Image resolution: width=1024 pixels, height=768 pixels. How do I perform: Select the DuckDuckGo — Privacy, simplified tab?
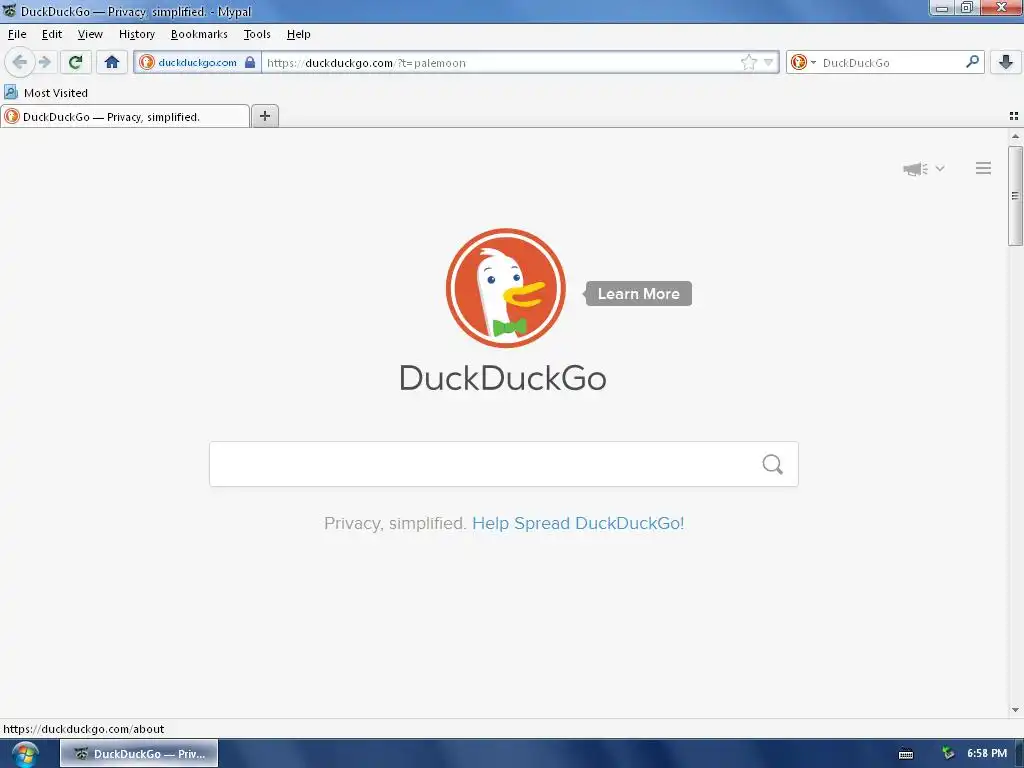click(125, 117)
